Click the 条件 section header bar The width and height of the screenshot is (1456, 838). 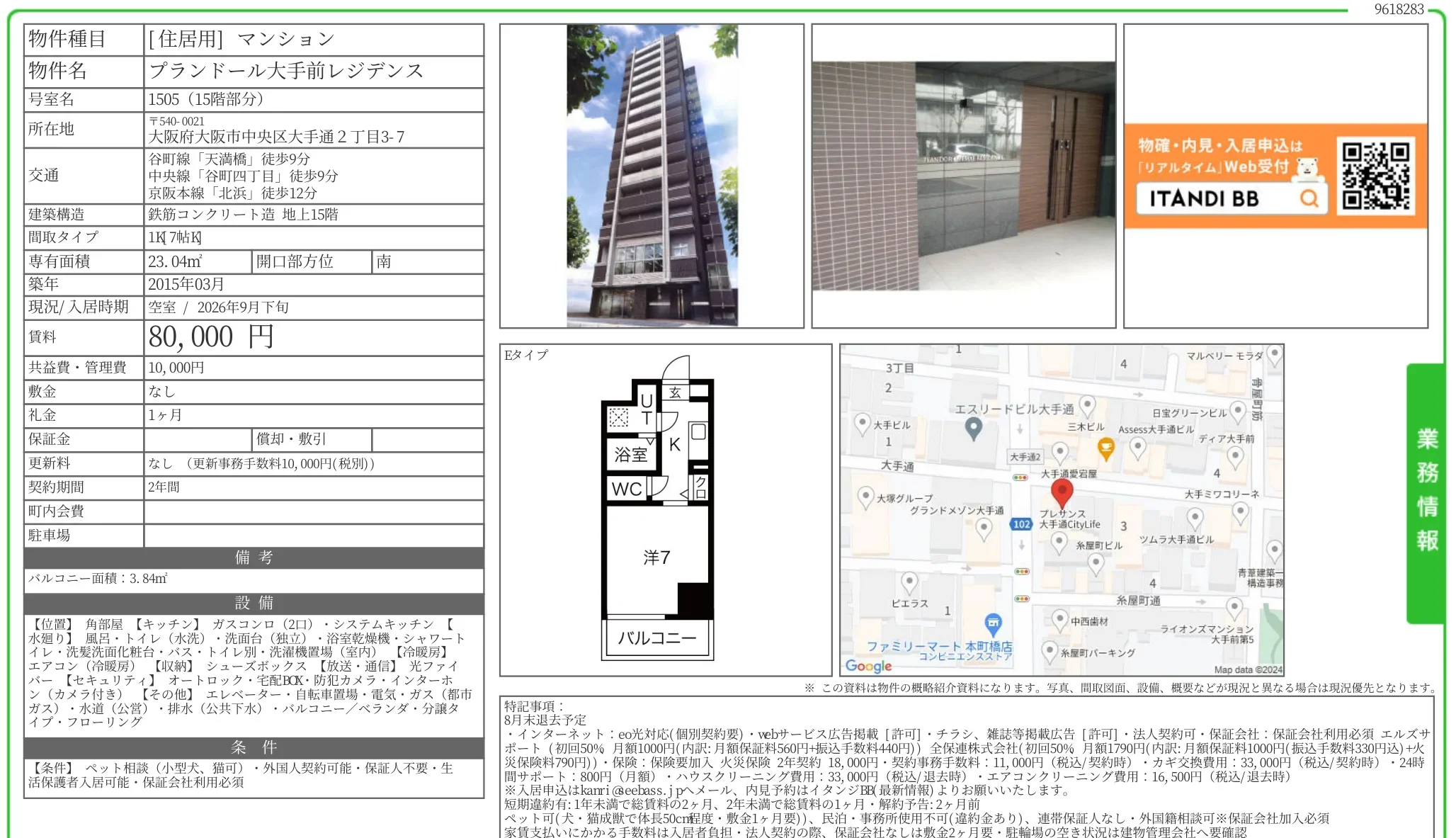254,747
